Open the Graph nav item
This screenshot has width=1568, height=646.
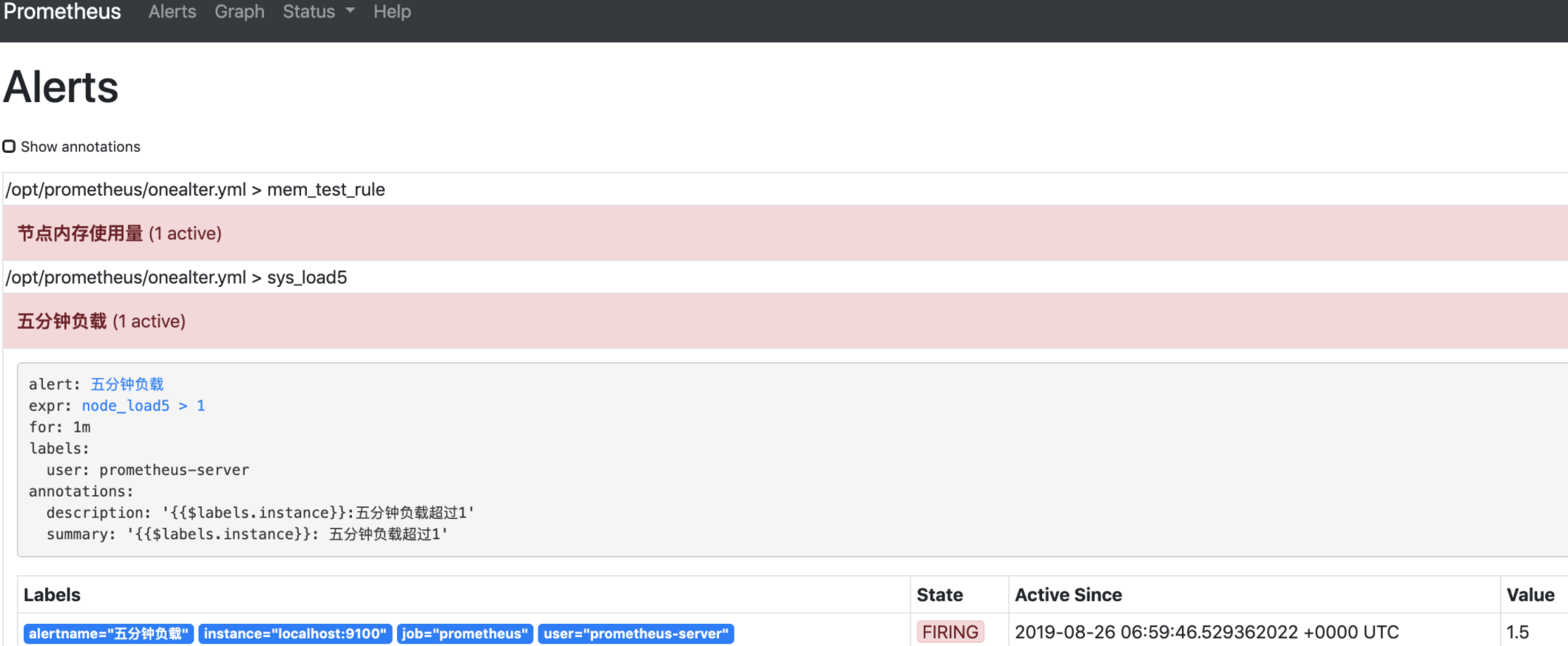click(x=240, y=12)
